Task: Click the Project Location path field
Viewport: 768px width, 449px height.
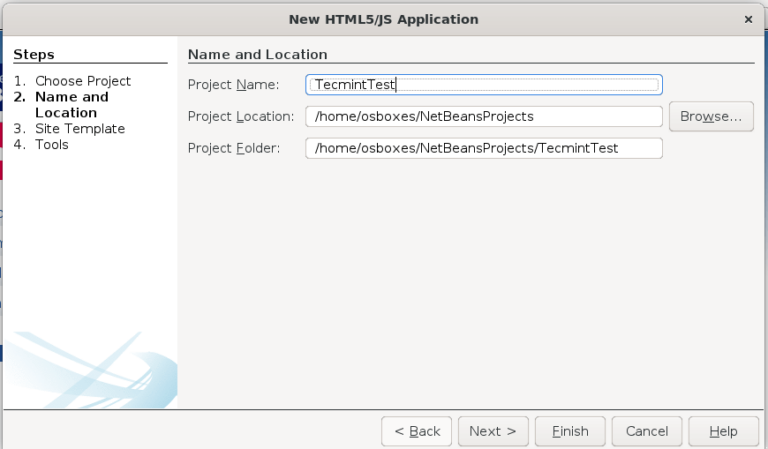Action: point(484,116)
